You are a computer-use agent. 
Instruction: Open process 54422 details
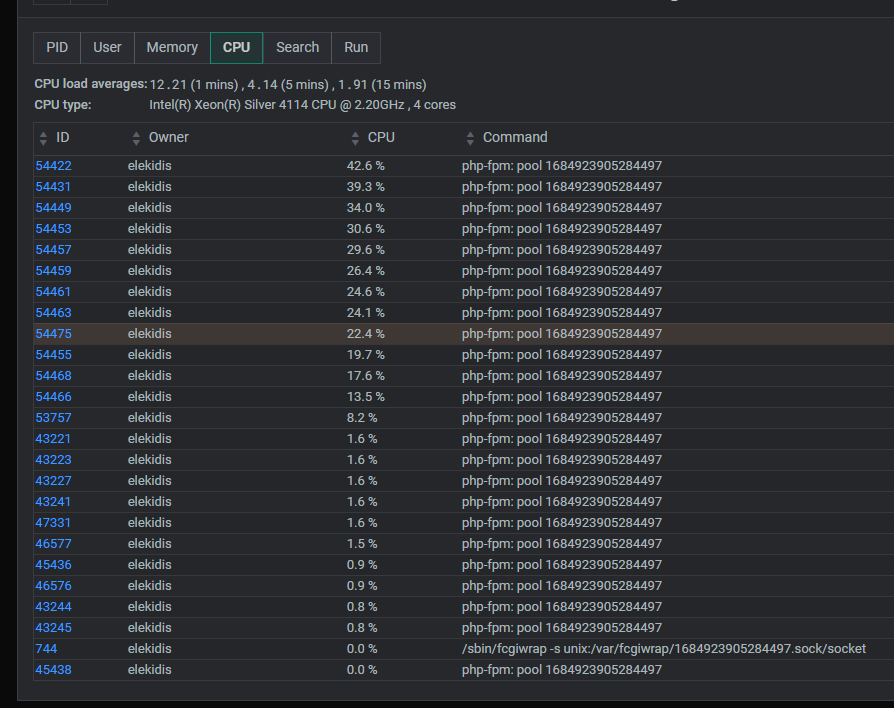tap(54, 166)
